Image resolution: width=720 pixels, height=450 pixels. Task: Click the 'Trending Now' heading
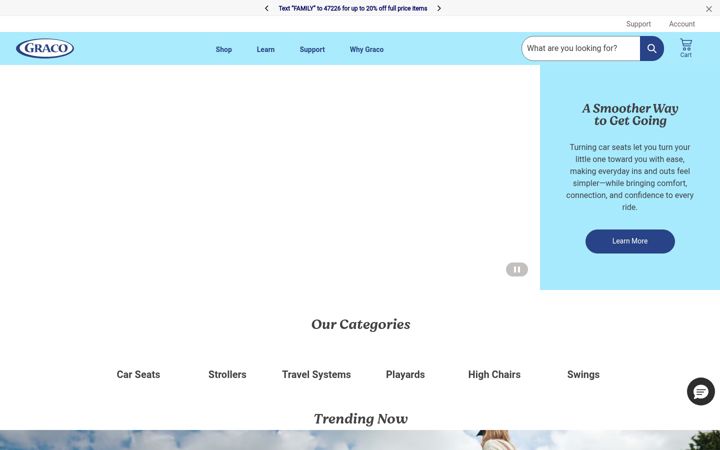[360, 418]
